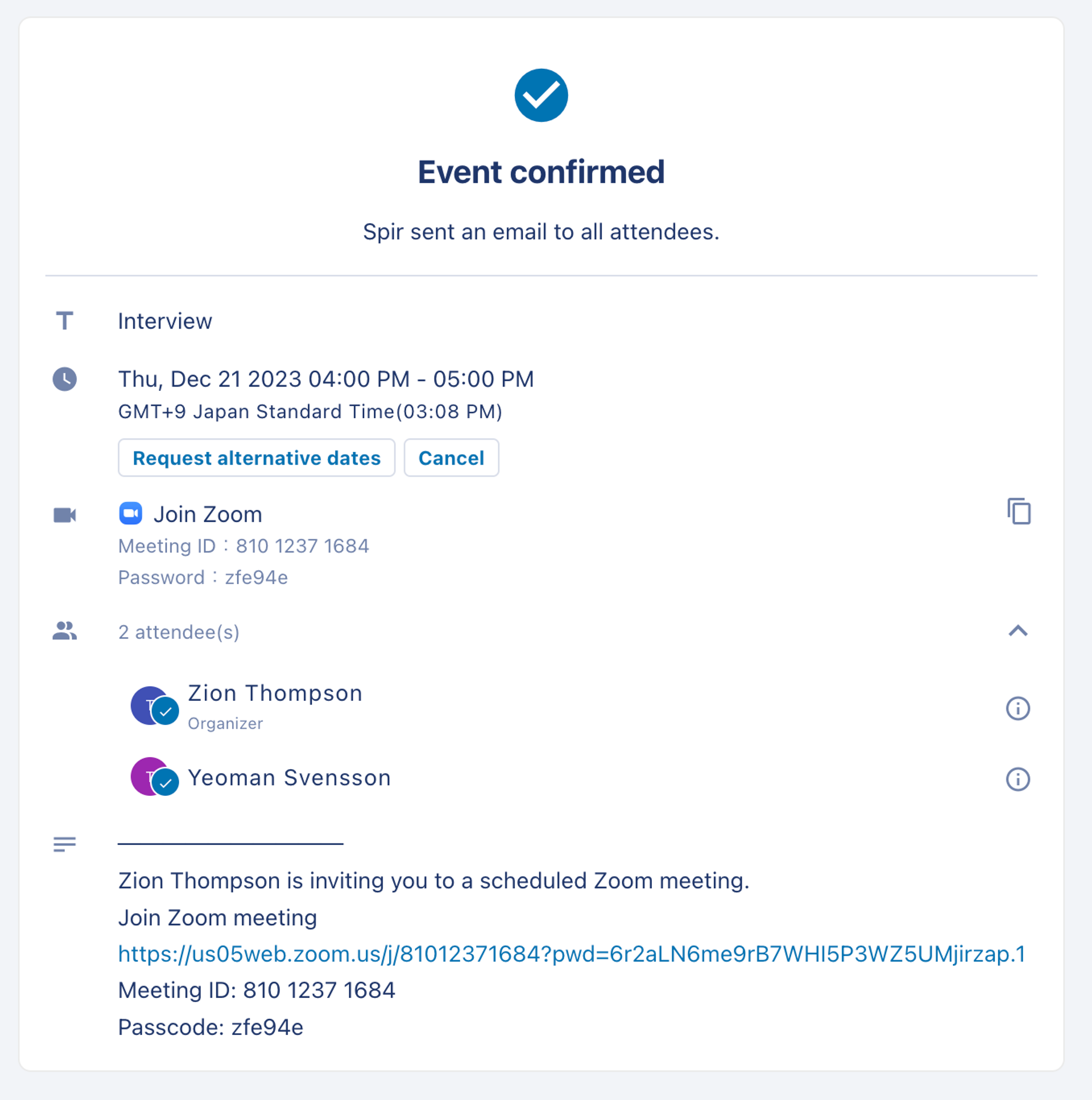Select the Yeoman Svensson attendee name
The width and height of the screenshot is (1092, 1100).
[289, 778]
